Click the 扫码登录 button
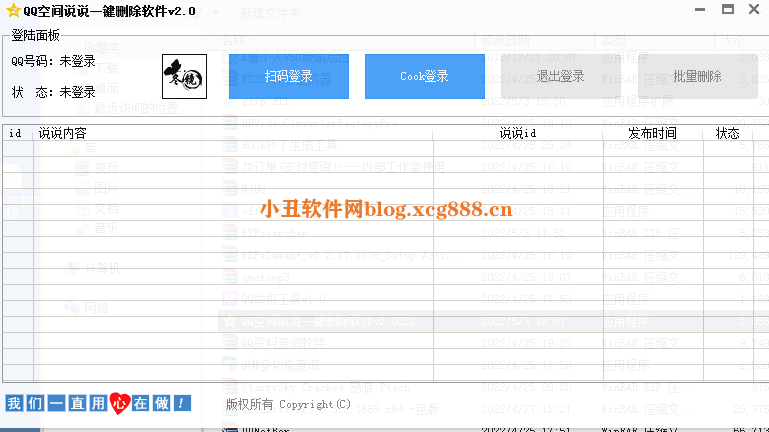769x432 pixels. (289, 76)
